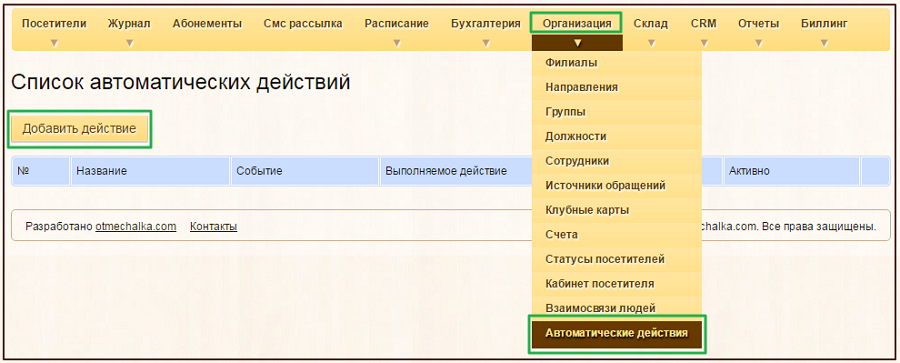Choose Должности from the dropdown

(x=617, y=136)
